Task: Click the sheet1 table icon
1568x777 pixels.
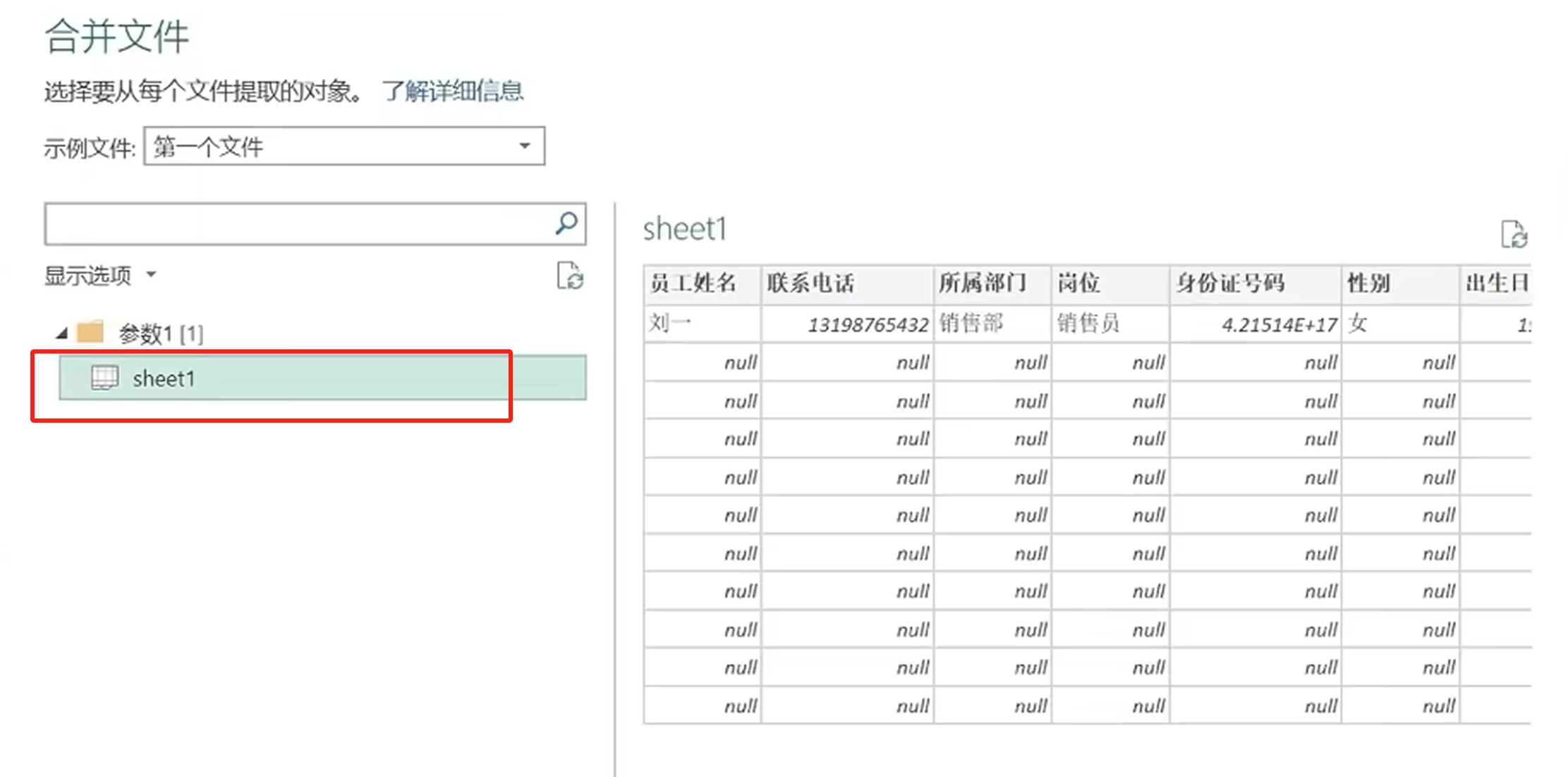Action: coord(105,378)
